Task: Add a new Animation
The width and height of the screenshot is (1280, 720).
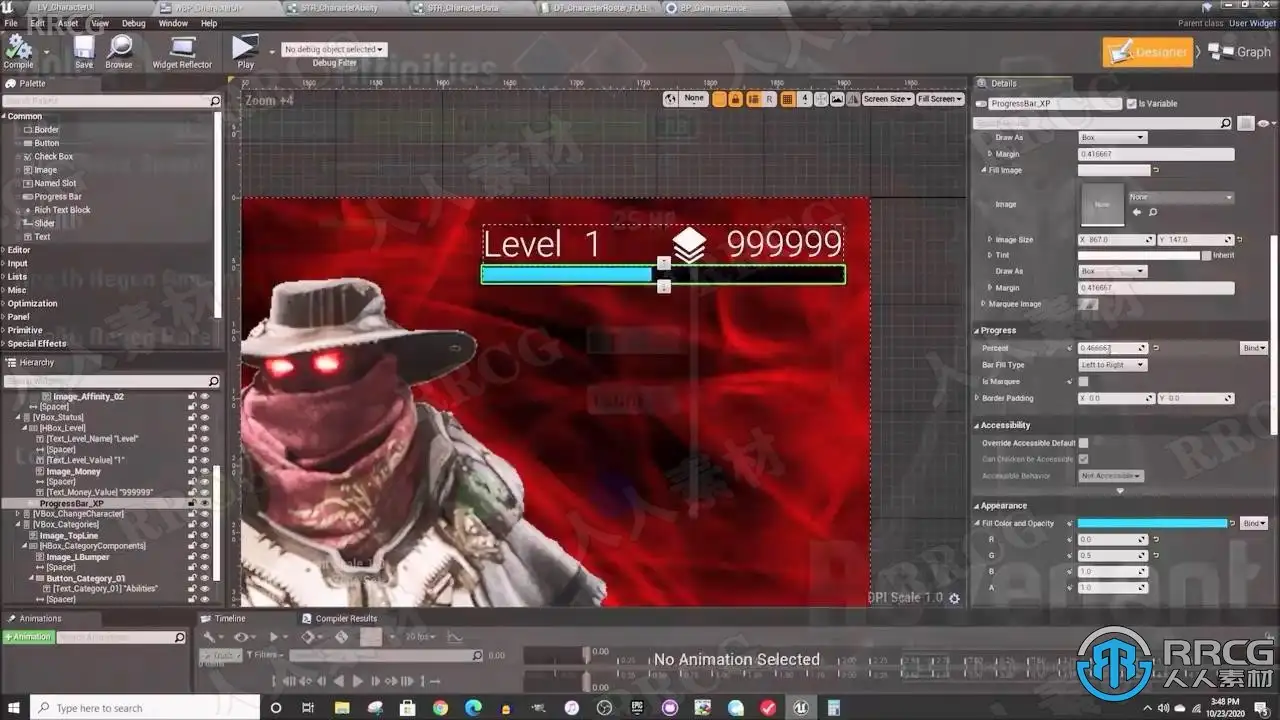Action: pyautogui.click(x=29, y=637)
